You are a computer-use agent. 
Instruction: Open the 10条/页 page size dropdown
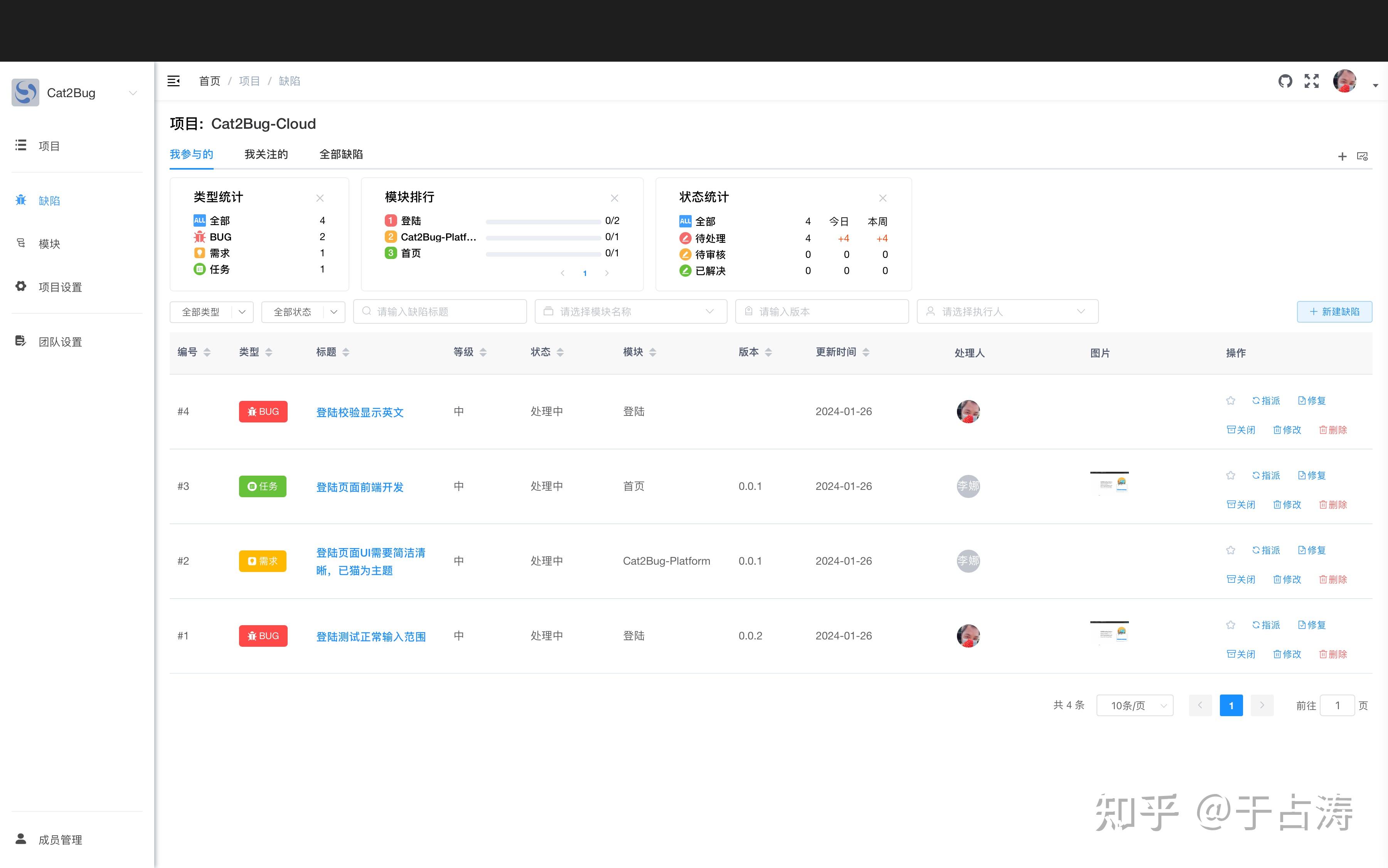pyautogui.click(x=1134, y=705)
